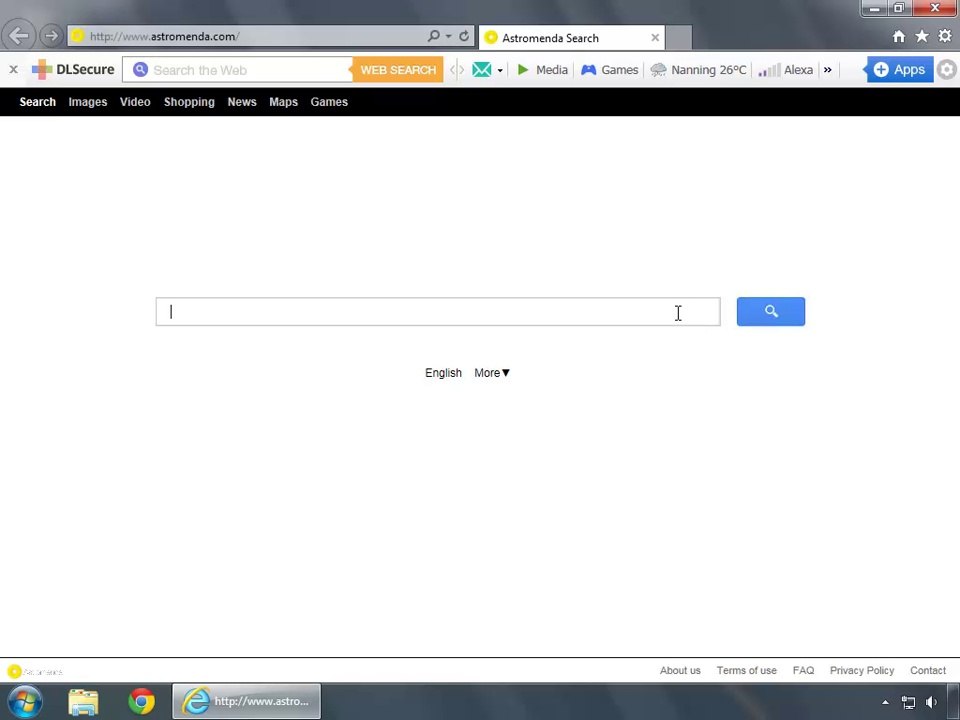This screenshot has width=960, height=720.
Task: Switch to the Astromenda Search tab
Action: pos(572,38)
